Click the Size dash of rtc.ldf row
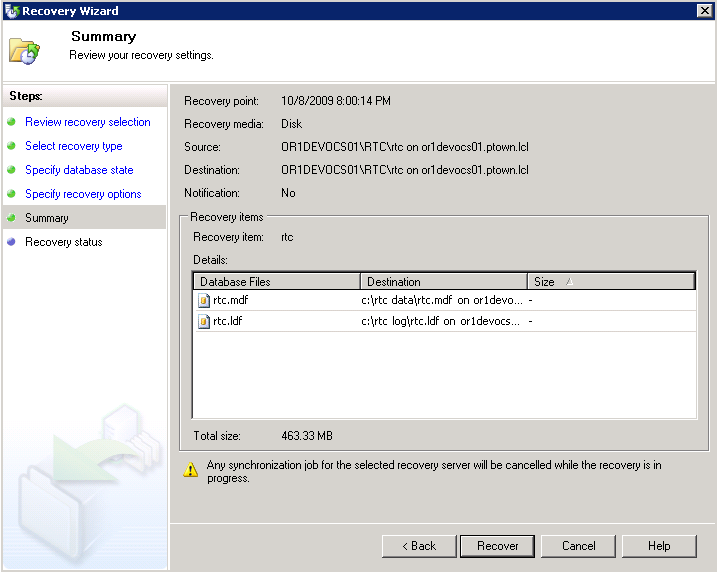 [530, 322]
